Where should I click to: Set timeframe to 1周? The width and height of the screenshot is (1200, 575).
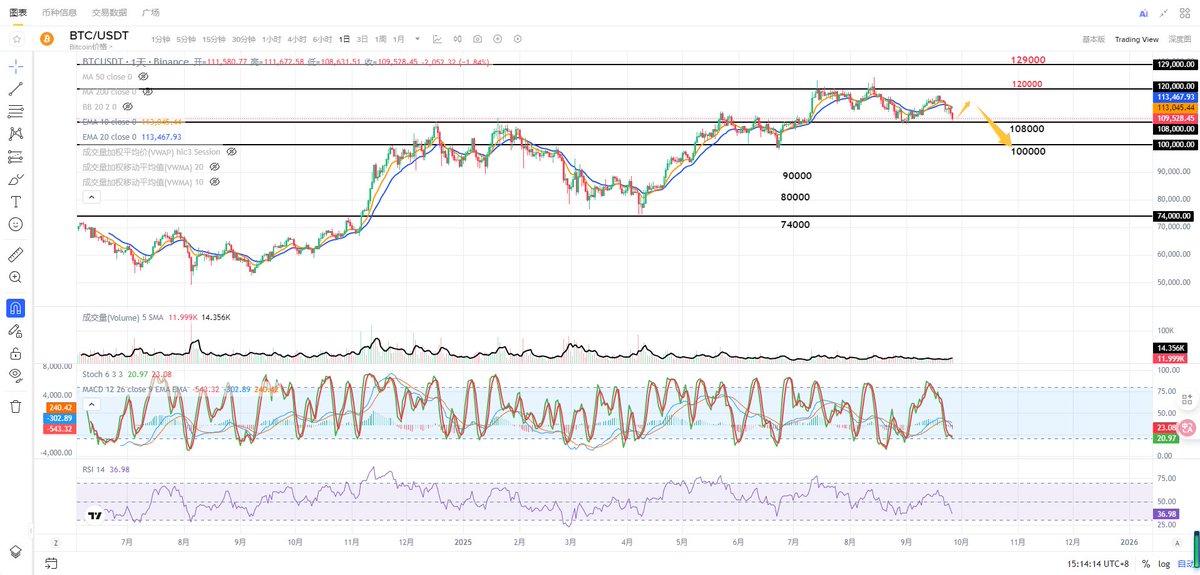(381, 39)
